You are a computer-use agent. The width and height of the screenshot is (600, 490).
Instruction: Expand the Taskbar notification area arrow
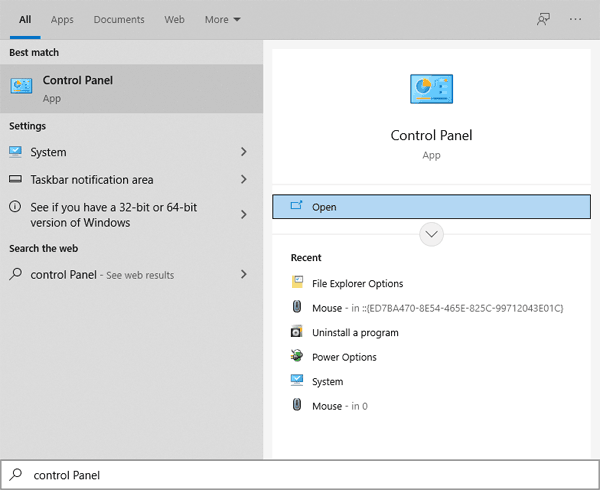[x=244, y=179]
